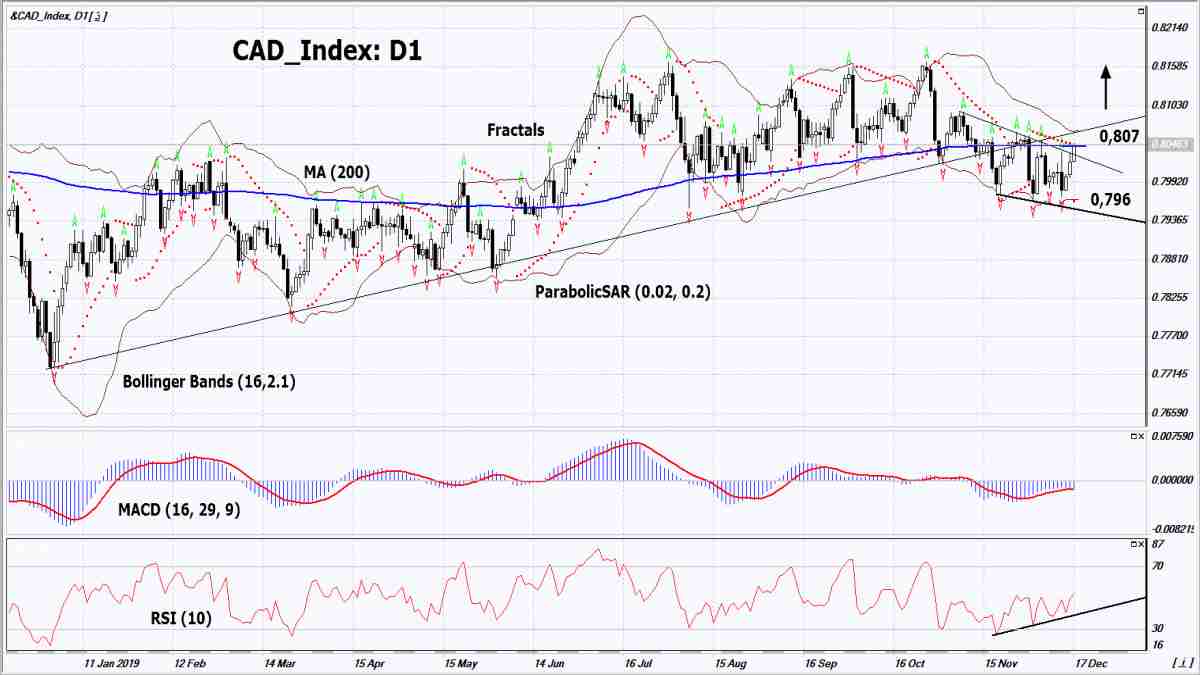
Task: Close the RSI indicator pane
Action: point(1143,544)
